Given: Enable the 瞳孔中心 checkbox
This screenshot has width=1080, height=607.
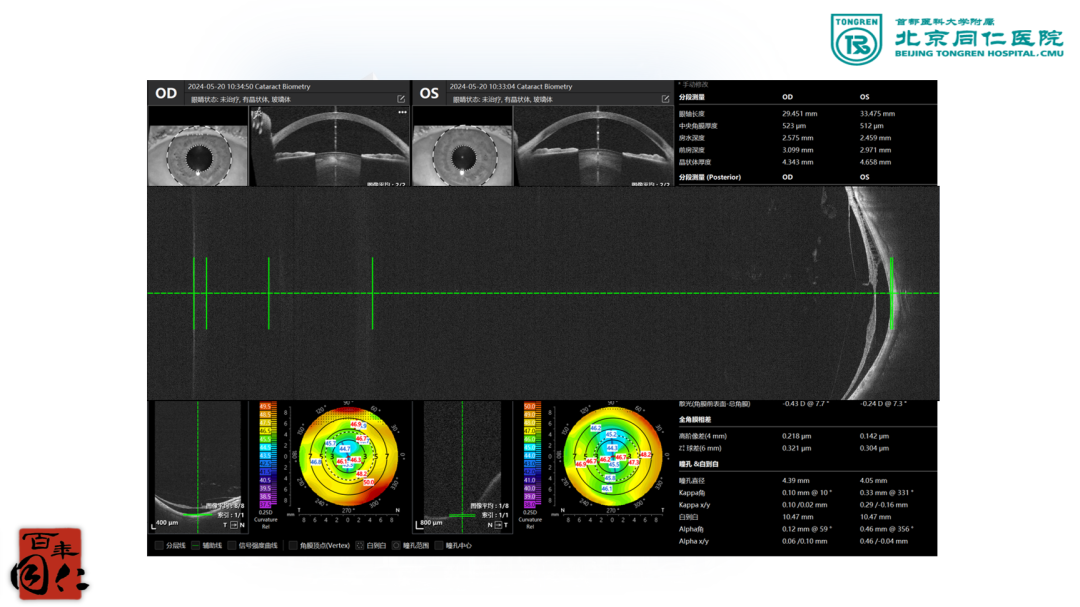Looking at the screenshot, I should (x=439, y=546).
